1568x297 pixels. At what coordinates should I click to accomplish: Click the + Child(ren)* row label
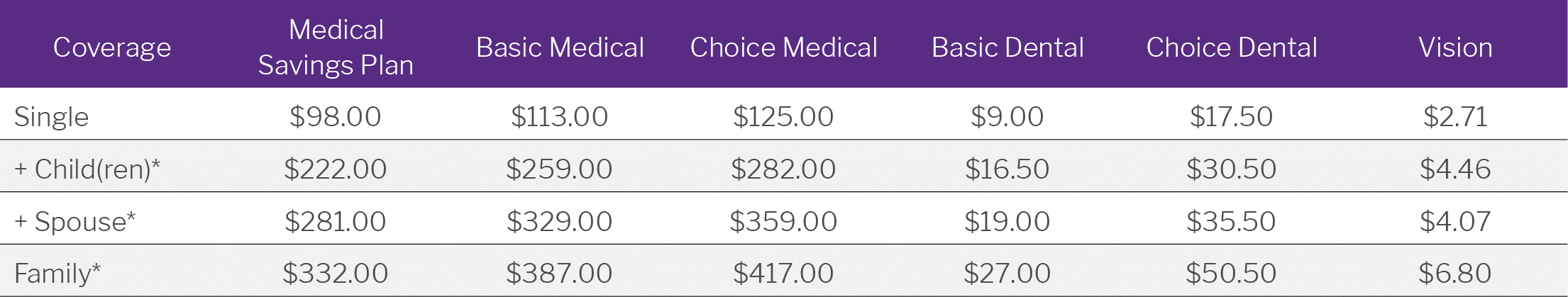87,169
